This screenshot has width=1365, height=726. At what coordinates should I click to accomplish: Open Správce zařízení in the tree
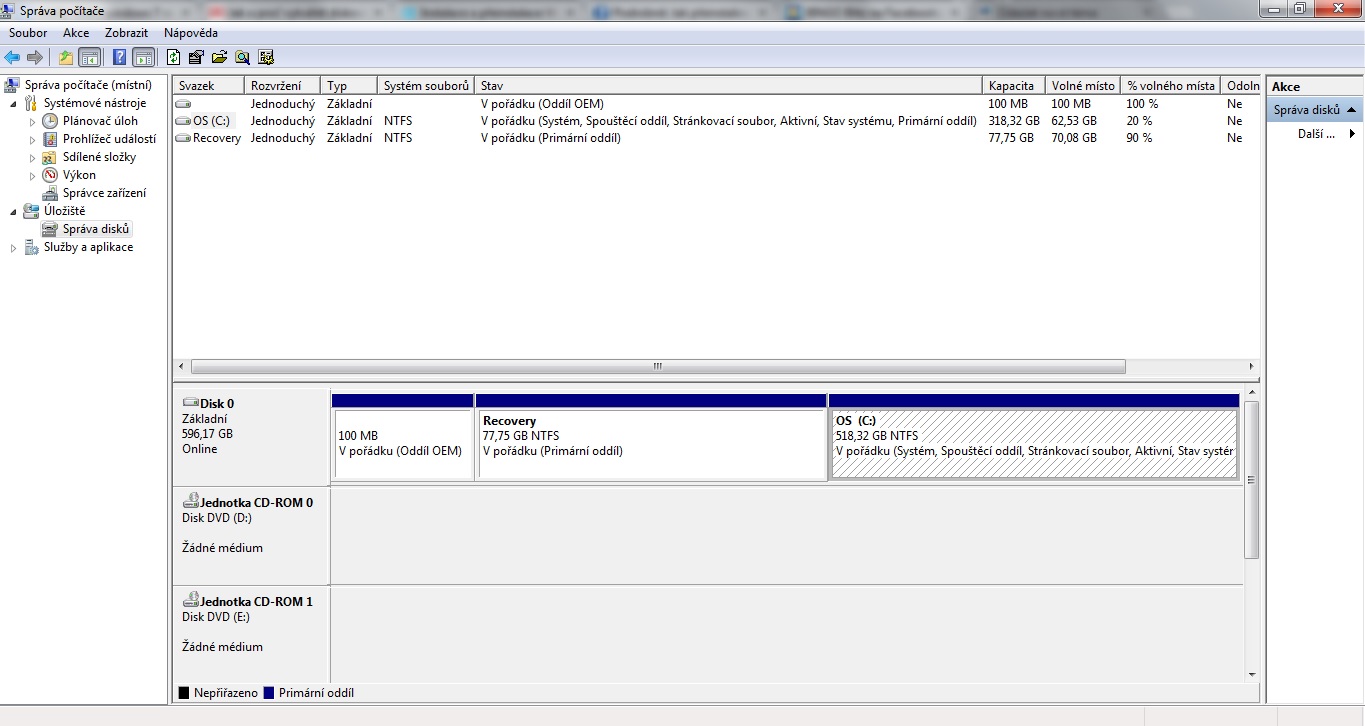(x=104, y=193)
